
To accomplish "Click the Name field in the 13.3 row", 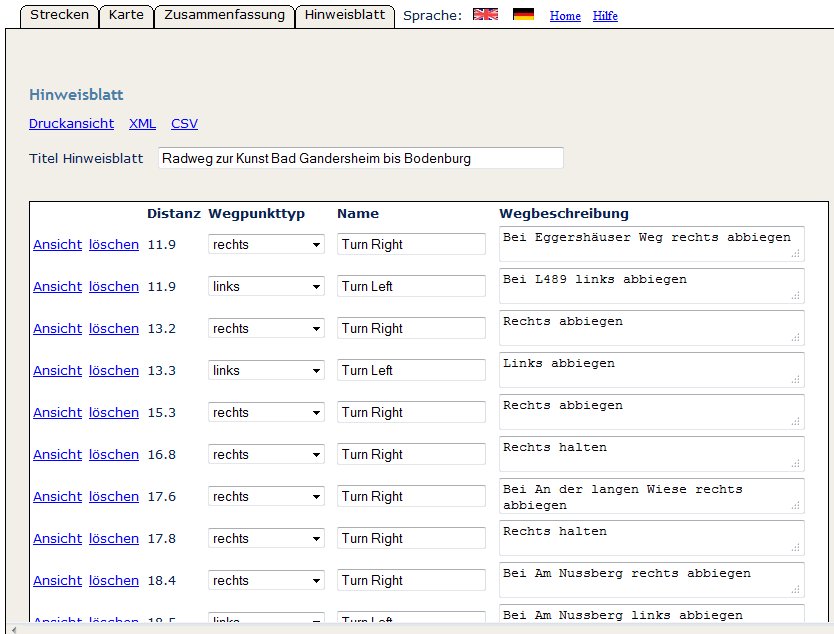I will tap(410, 370).
